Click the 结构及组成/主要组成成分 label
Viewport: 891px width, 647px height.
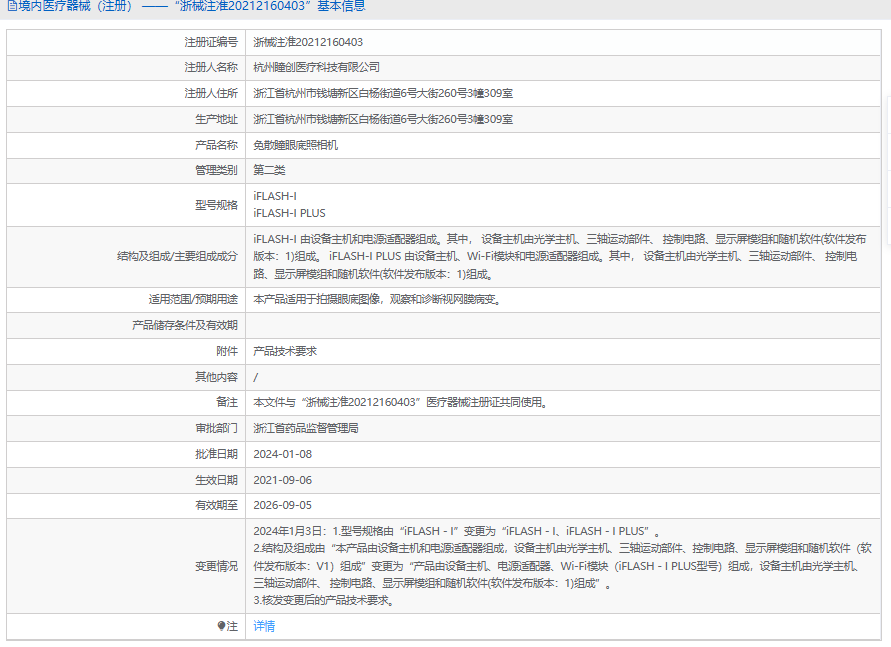pyautogui.click(x=177, y=257)
